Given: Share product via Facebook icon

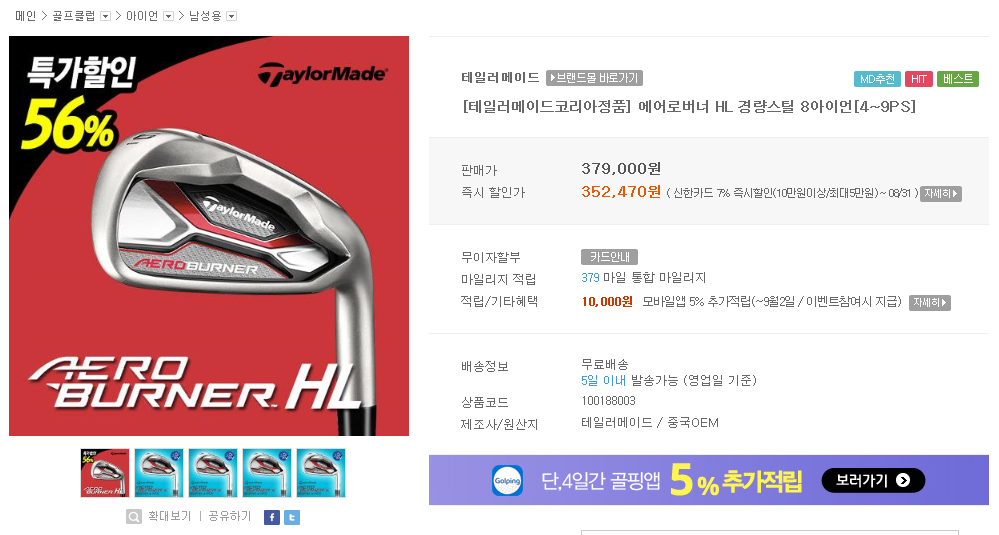Looking at the screenshot, I should pyautogui.click(x=271, y=517).
